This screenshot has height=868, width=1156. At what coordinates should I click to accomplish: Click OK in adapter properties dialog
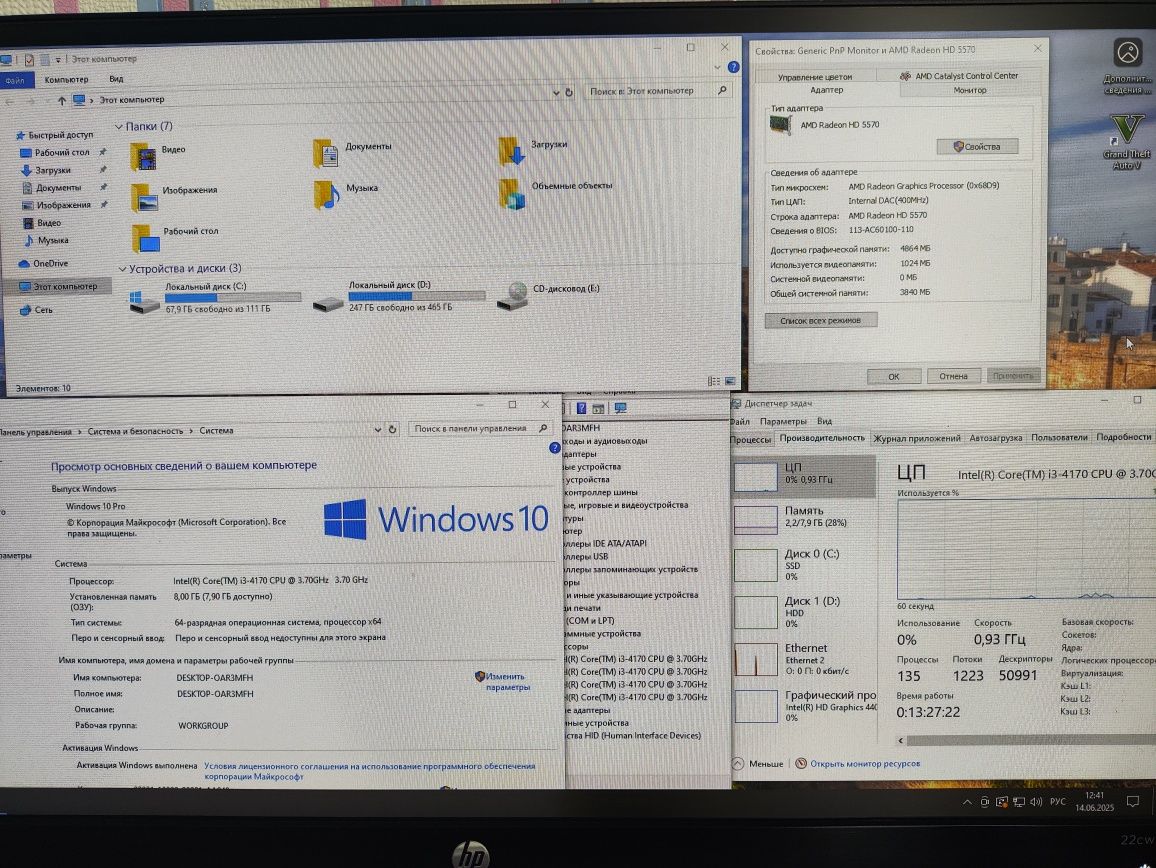(x=894, y=376)
